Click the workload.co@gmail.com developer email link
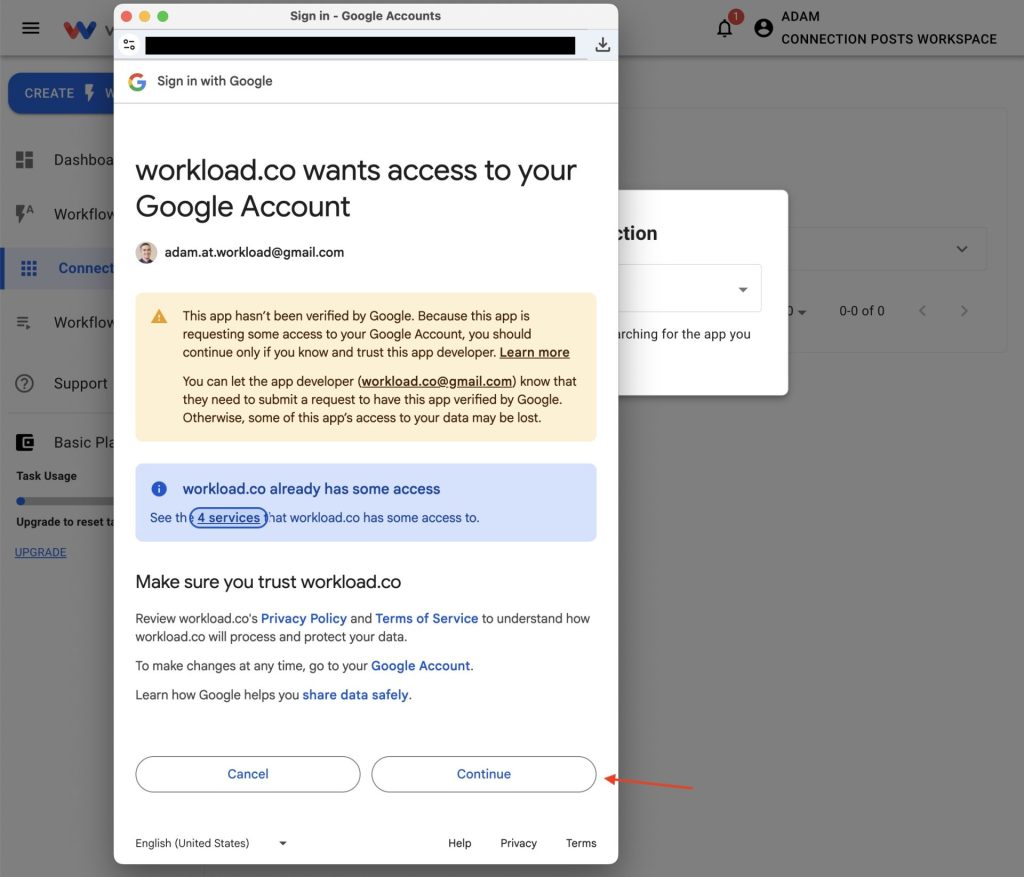The image size is (1024, 877). pyautogui.click(x=437, y=381)
